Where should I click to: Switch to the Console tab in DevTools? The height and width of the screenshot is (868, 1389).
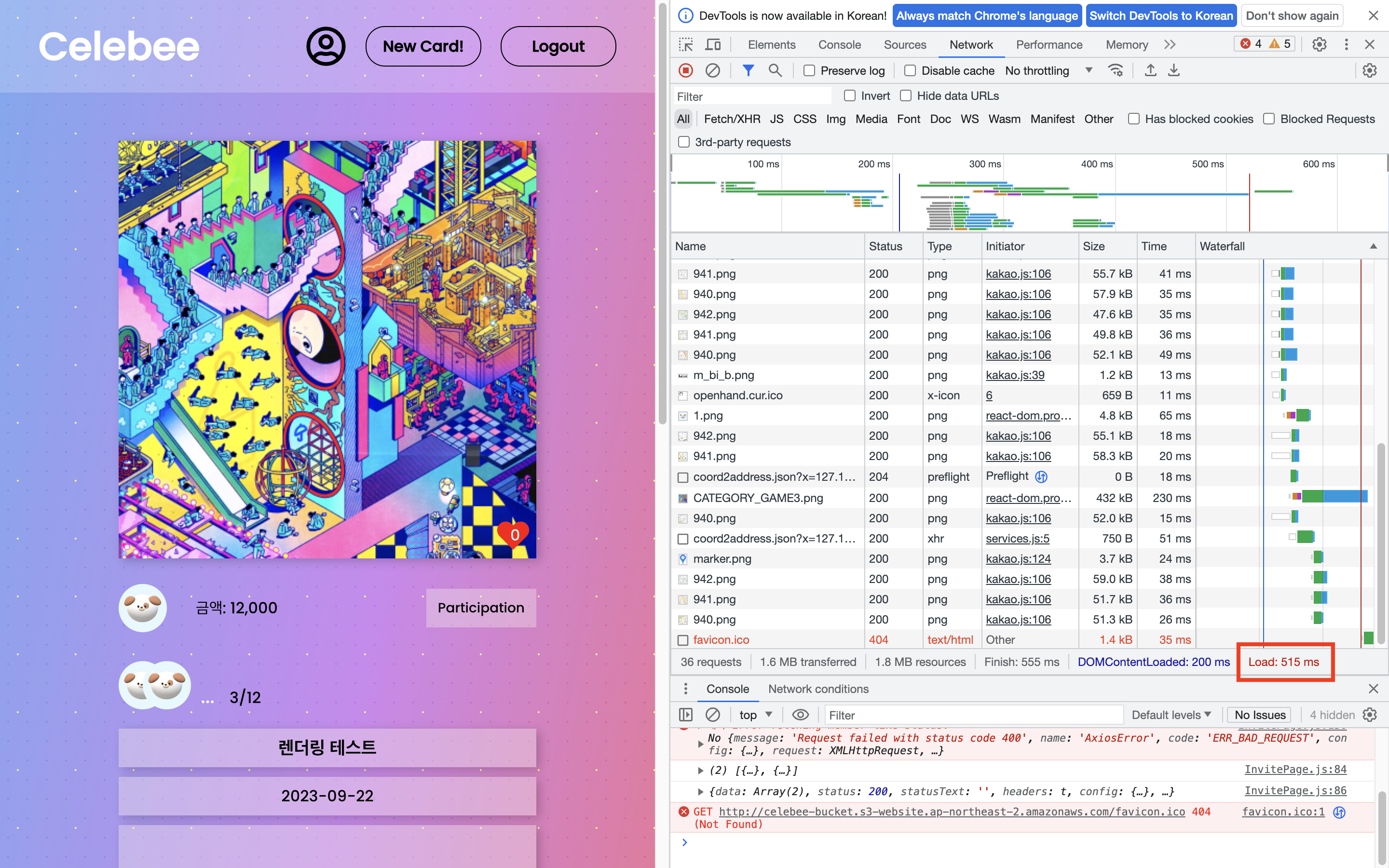point(839,45)
